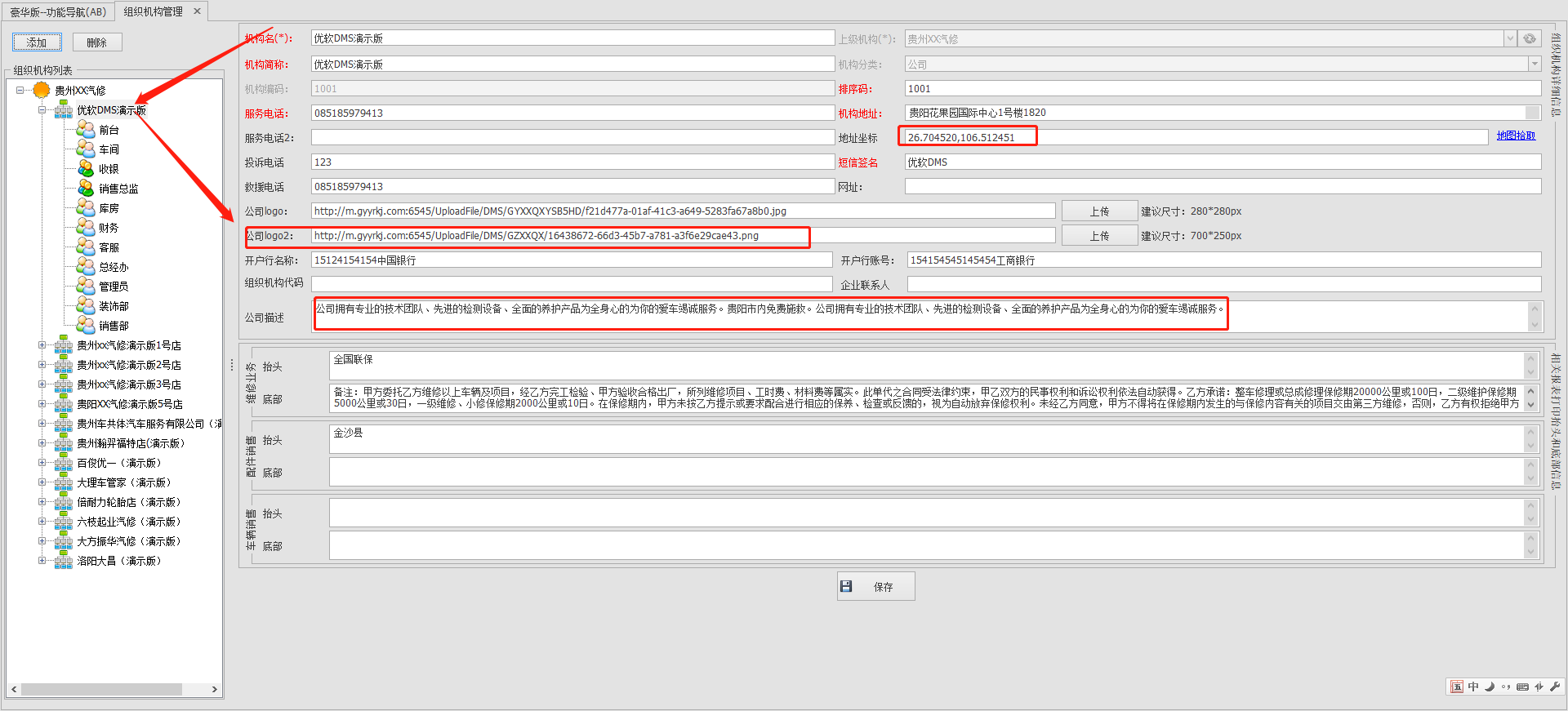
Task: Click the 大理车管家 organization icon
Action: click(64, 482)
